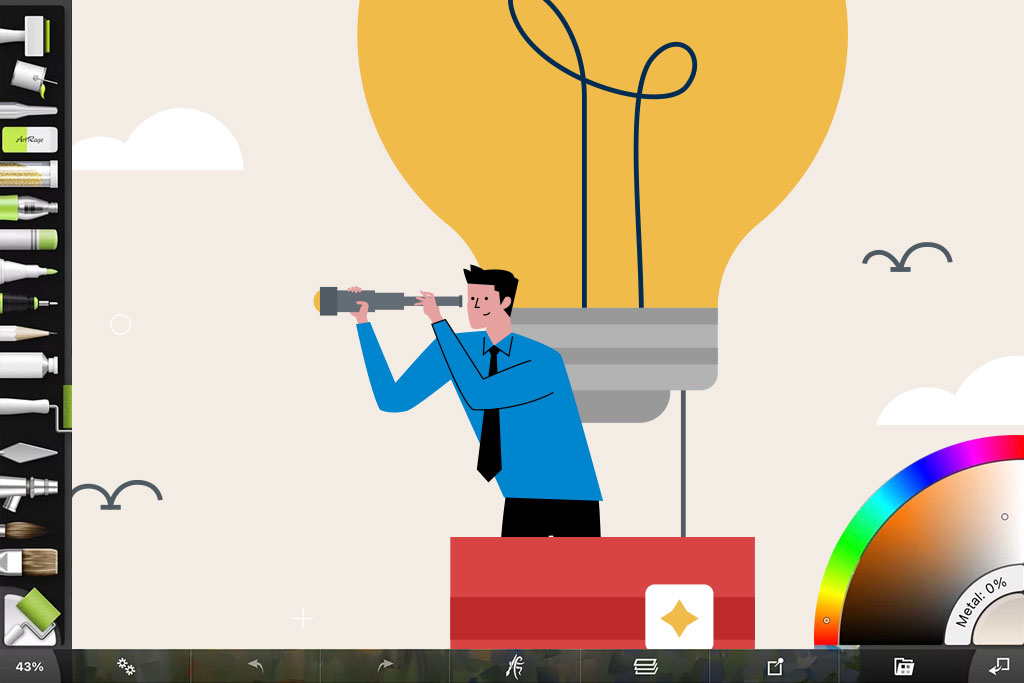Select the Felt Pen marker tool
Screen dimensions: 1024x683
pyautogui.click(x=29, y=270)
